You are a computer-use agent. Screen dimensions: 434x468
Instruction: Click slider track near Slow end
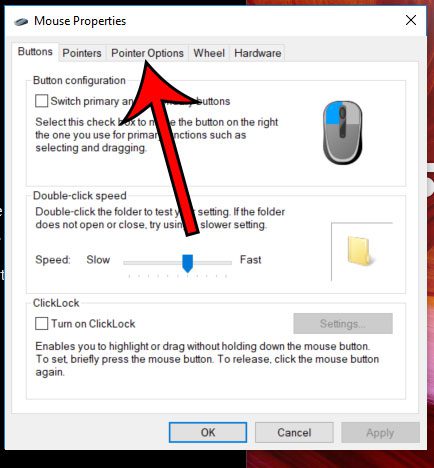click(x=131, y=263)
